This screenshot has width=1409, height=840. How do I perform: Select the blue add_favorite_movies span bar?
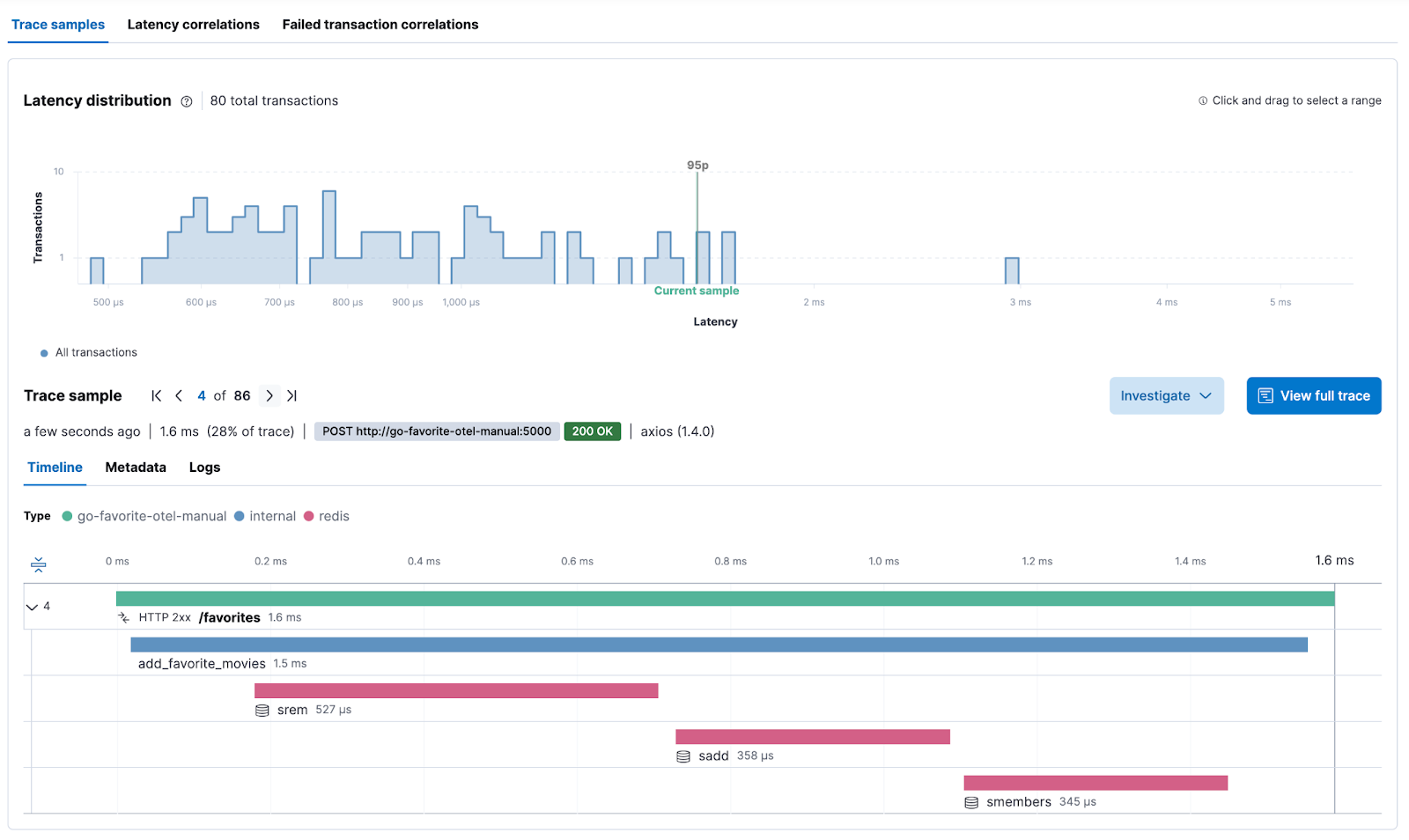719,645
